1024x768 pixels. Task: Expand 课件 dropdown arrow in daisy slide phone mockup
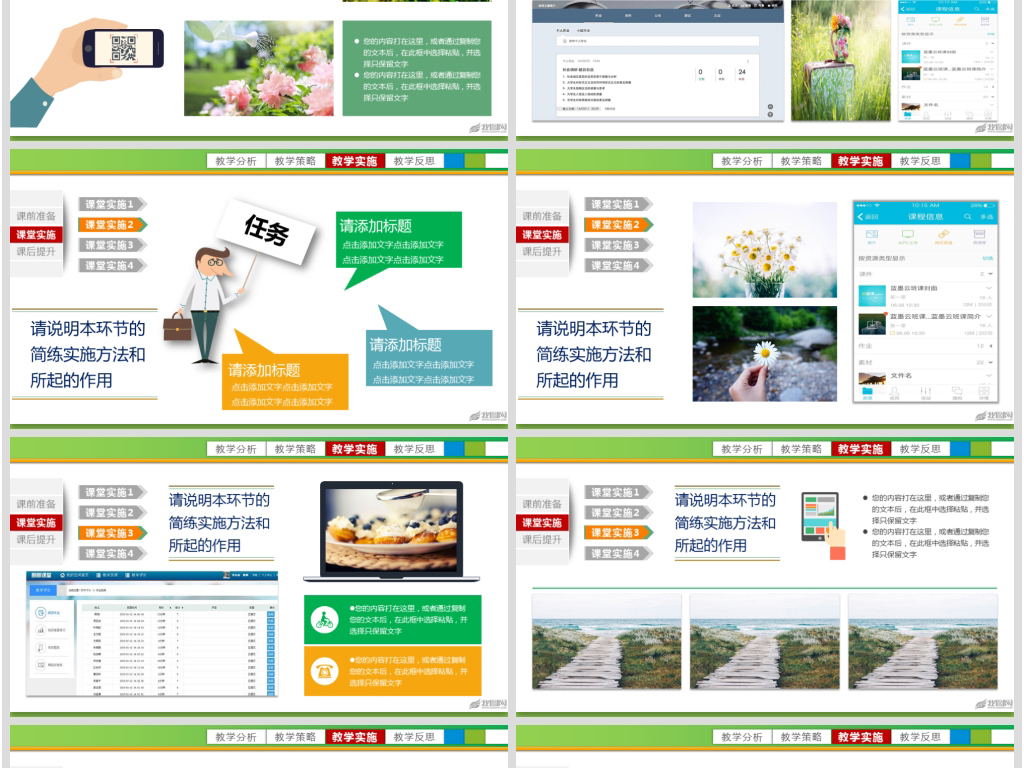[988, 273]
